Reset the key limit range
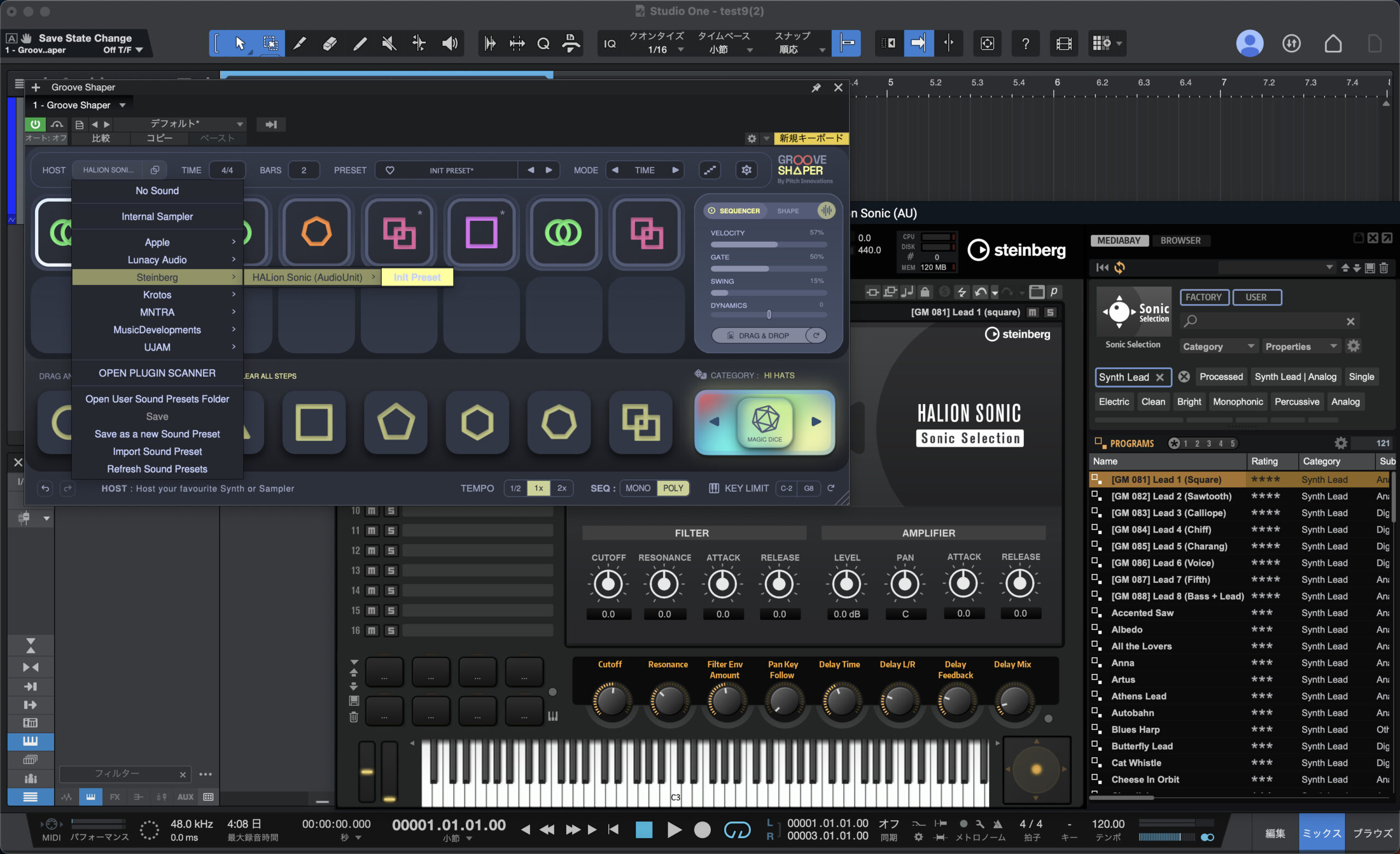The width and height of the screenshot is (1400, 854). click(830, 488)
